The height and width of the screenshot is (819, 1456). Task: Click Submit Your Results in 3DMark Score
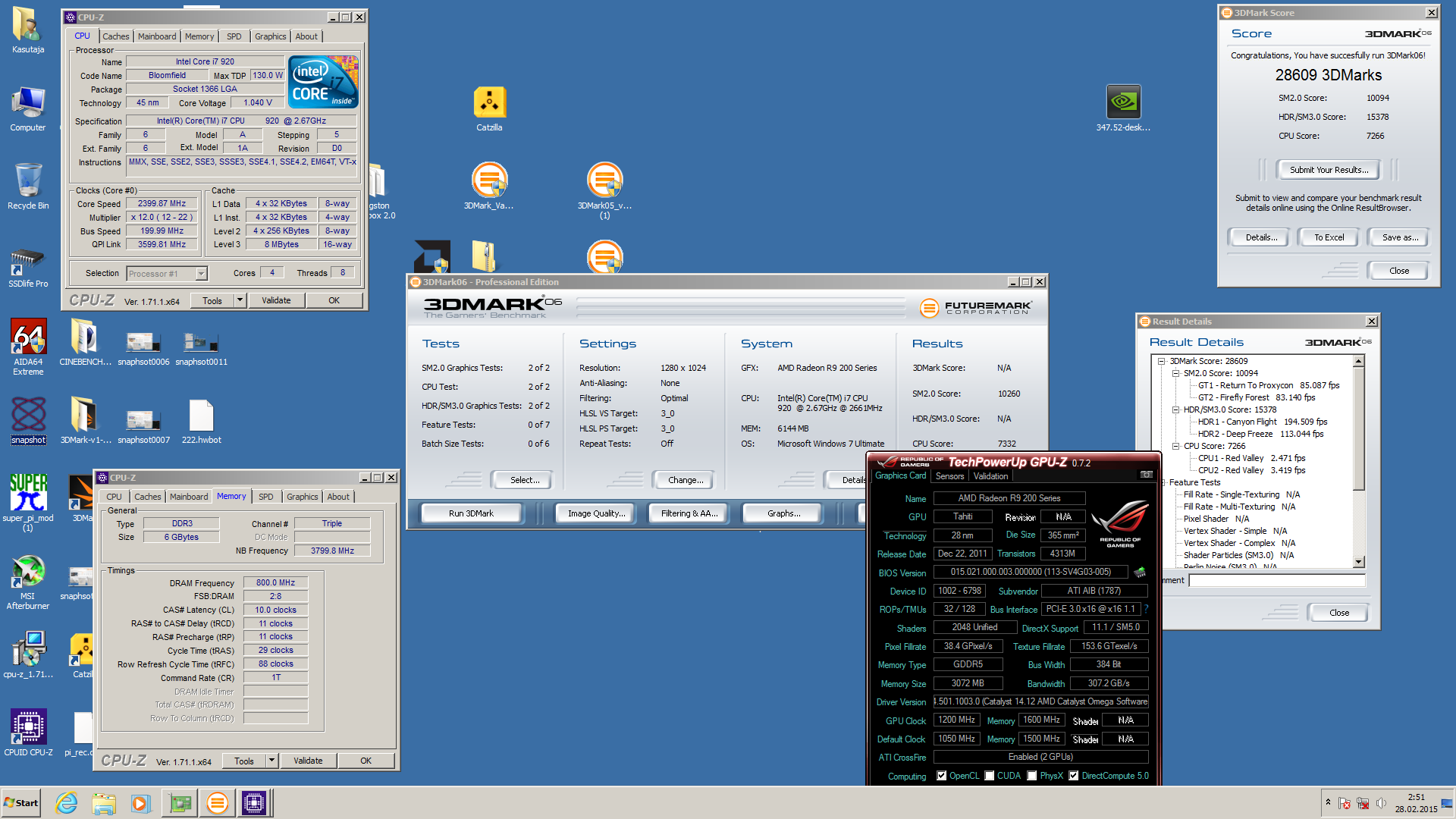[1329, 170]
